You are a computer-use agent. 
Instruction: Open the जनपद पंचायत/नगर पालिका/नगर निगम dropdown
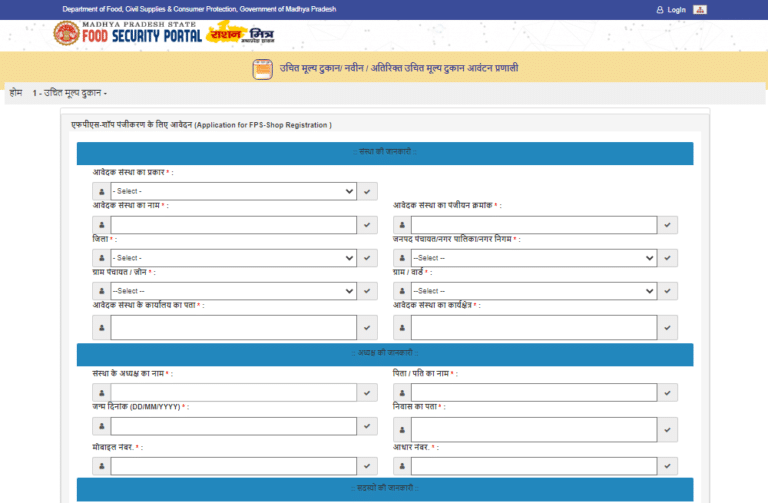coord(534,258)
